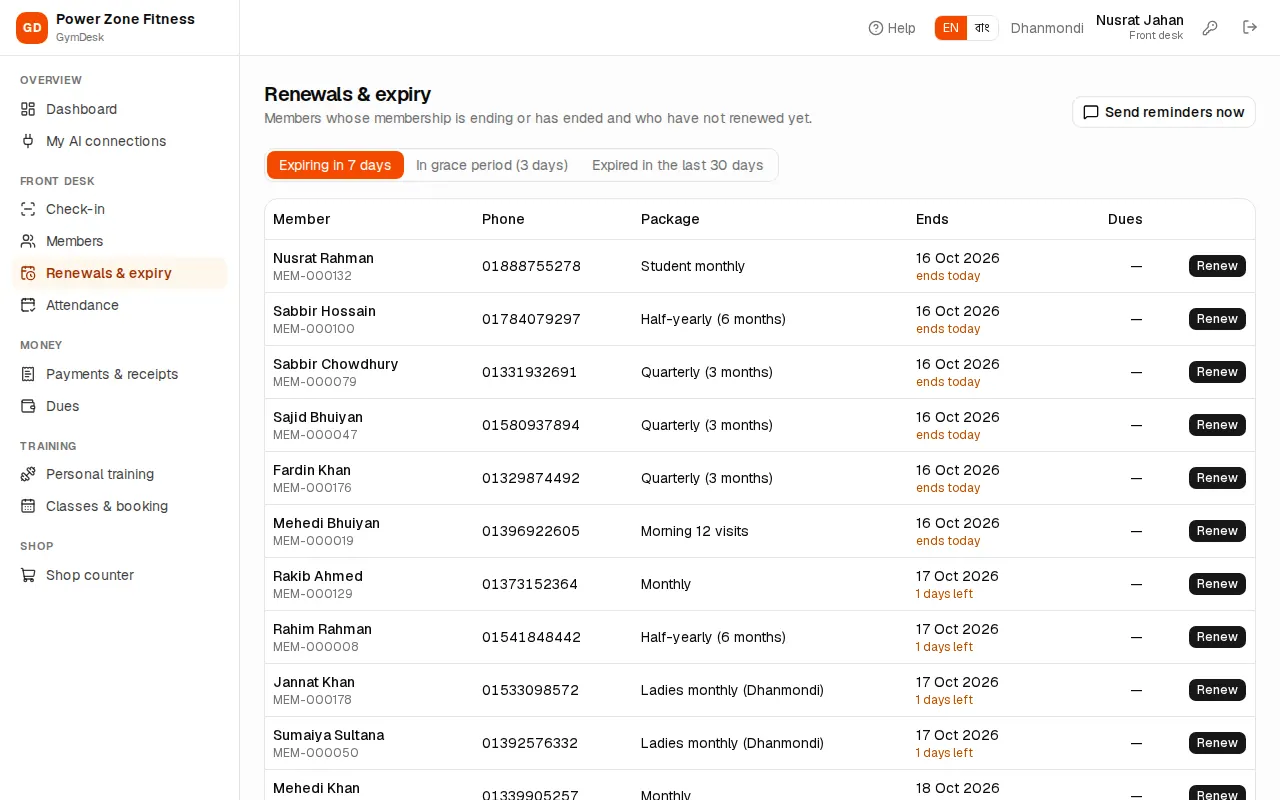Click the Payments & receipts document icon
Viewport: 1280px width, 800px height.
point(28,374)
